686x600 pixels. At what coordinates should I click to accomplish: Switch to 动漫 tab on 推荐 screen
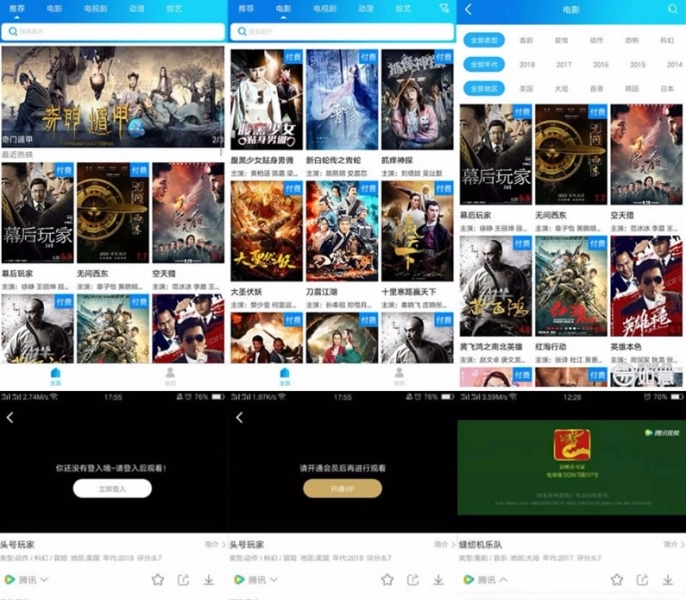(136, 8)
